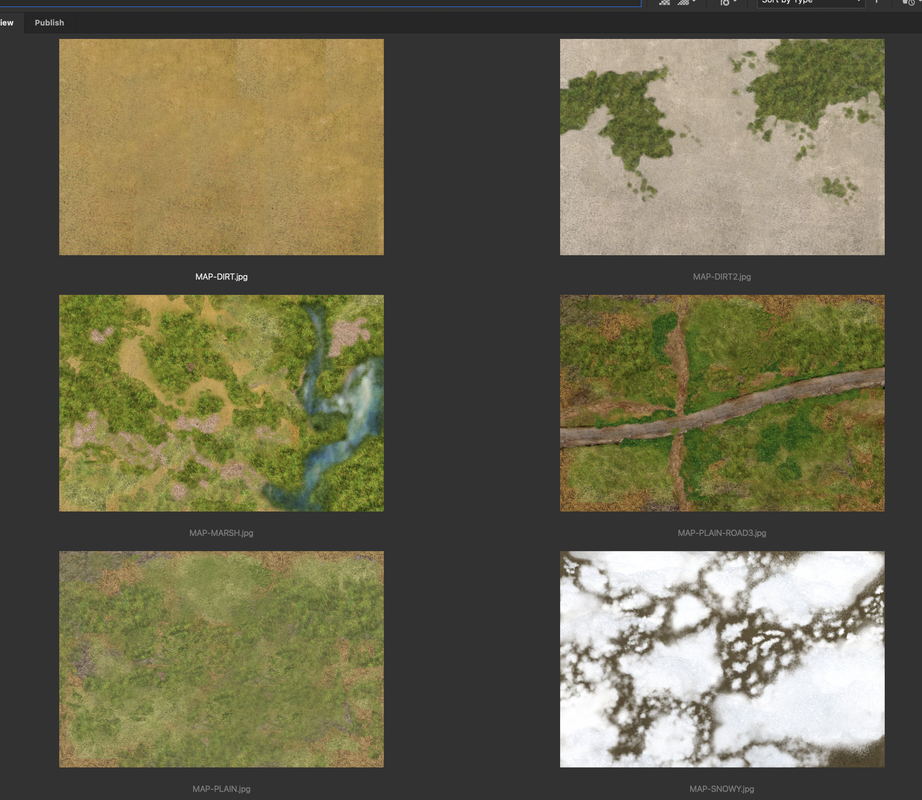This screenshot has width=922, height=800.
Task: Select the MAP-DIRT.jpg thumbnail
Action: 221,147
